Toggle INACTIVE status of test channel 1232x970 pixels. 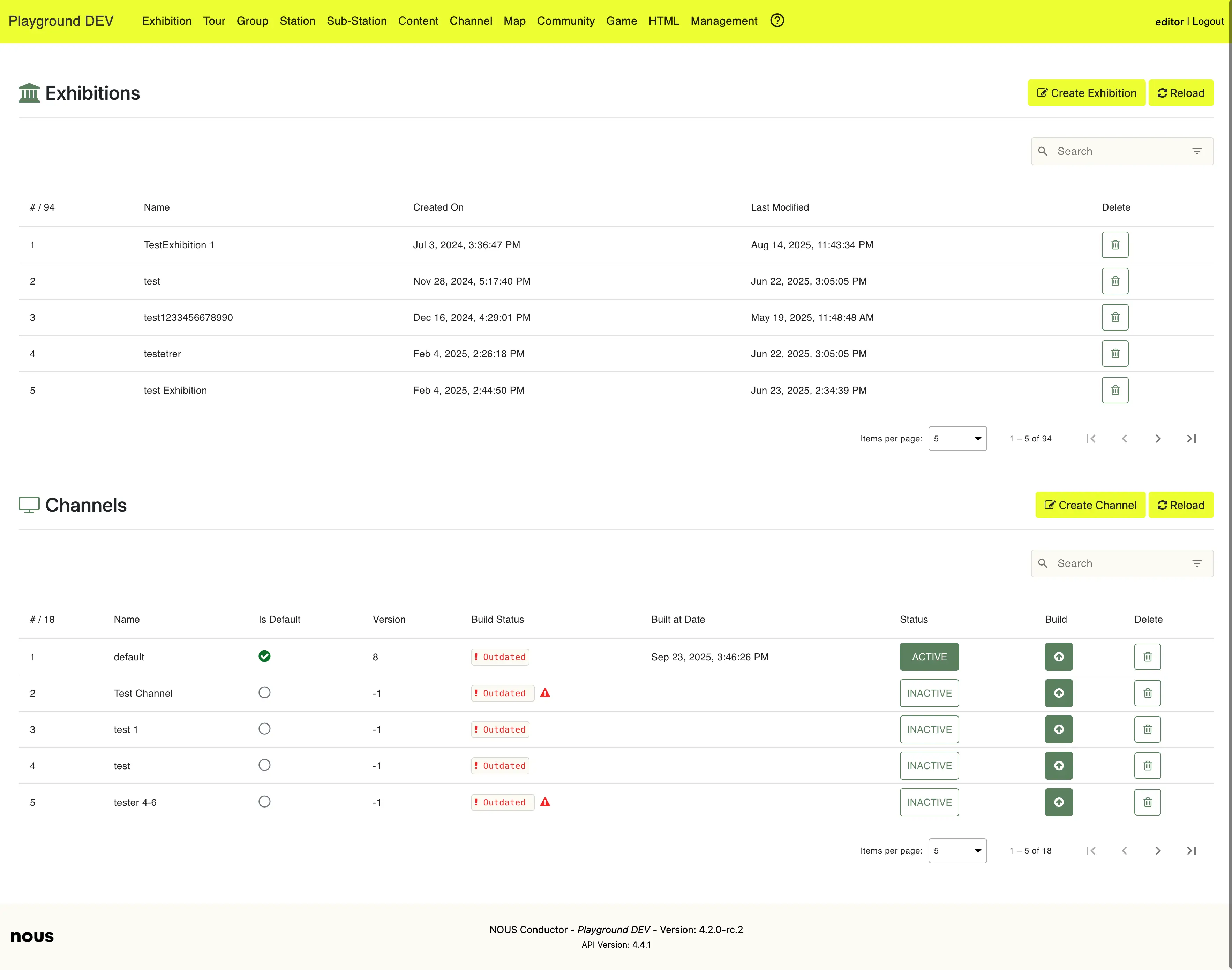929,766
